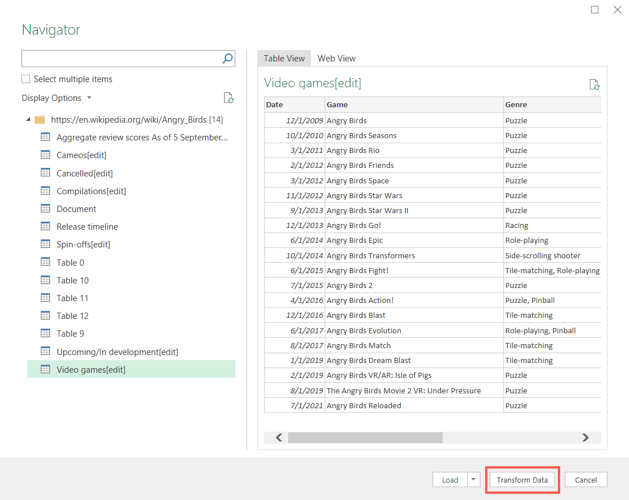This screenshot has height=500, width=629.
Task: Click table icon next to Release timeline
Action: [x=45, y=226]
